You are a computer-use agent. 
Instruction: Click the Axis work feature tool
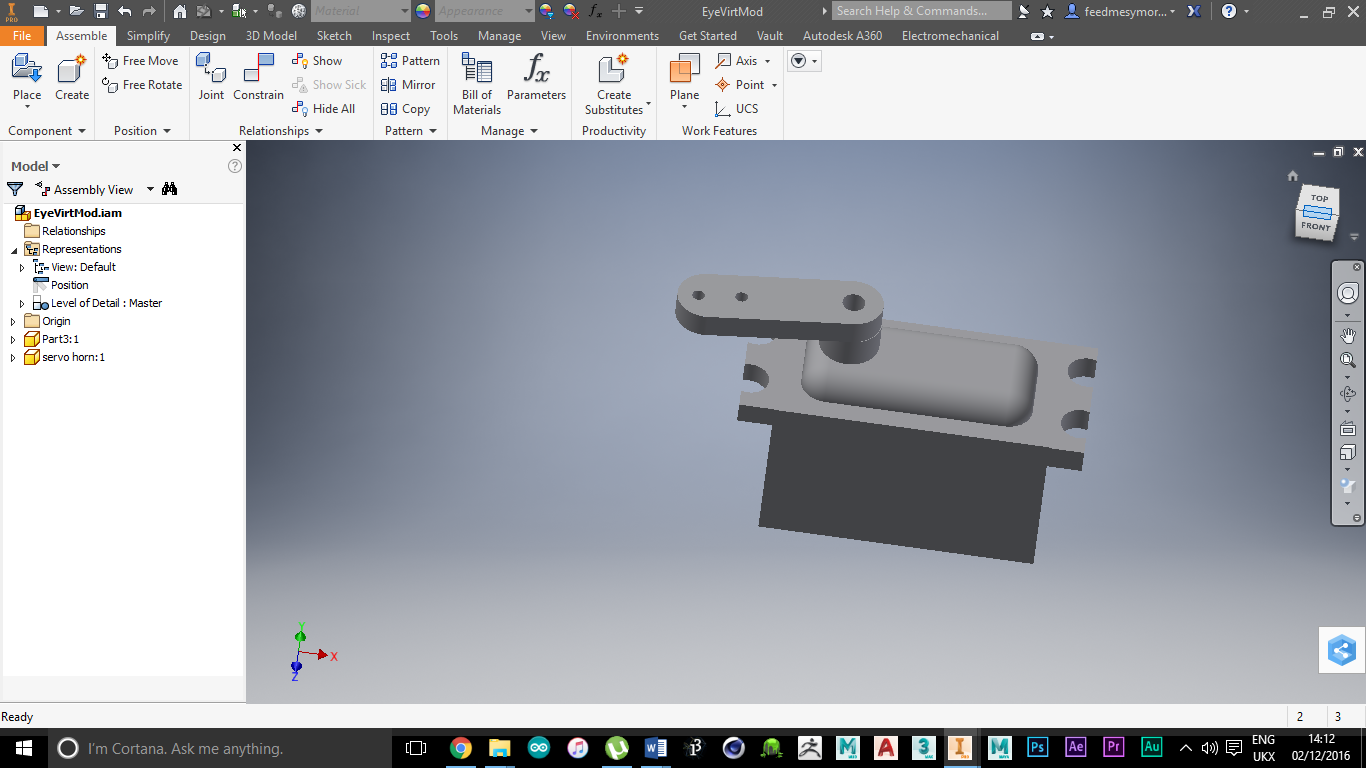[x=737, y=61]
